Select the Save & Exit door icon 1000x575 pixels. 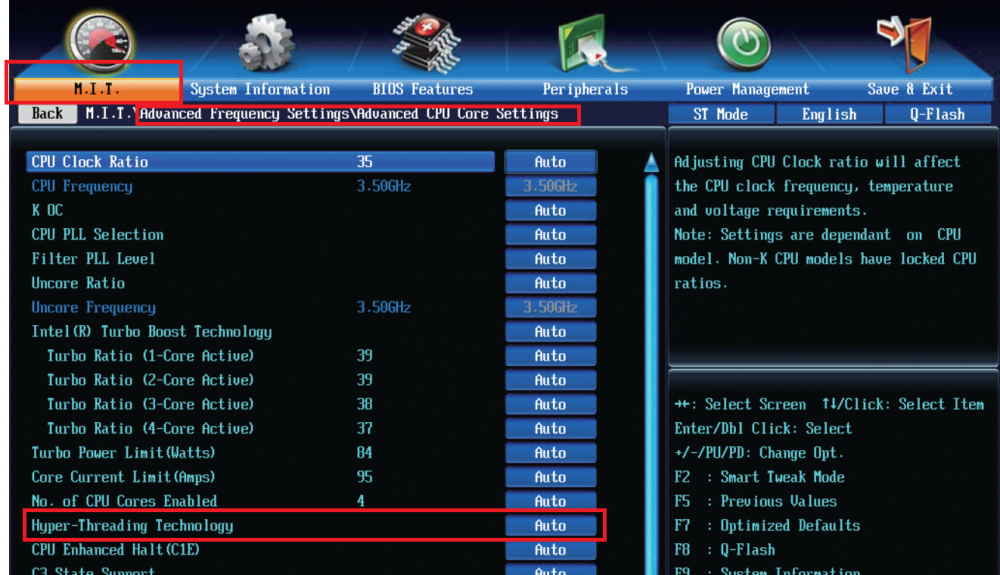(x=905, y=42)
